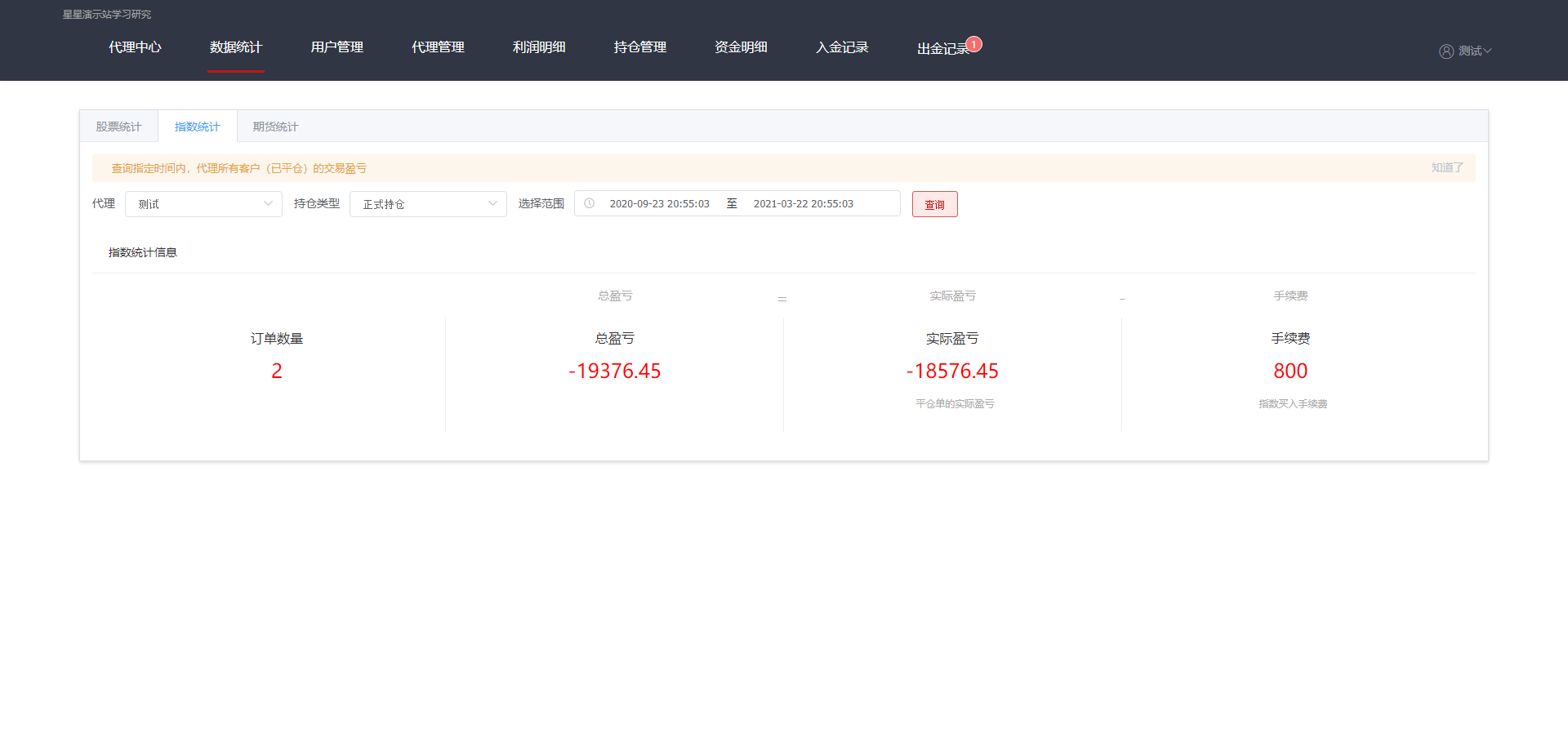Viewport: 1568px width, 747px height.
Task: Click the end date input field
Action: [804, 203]
